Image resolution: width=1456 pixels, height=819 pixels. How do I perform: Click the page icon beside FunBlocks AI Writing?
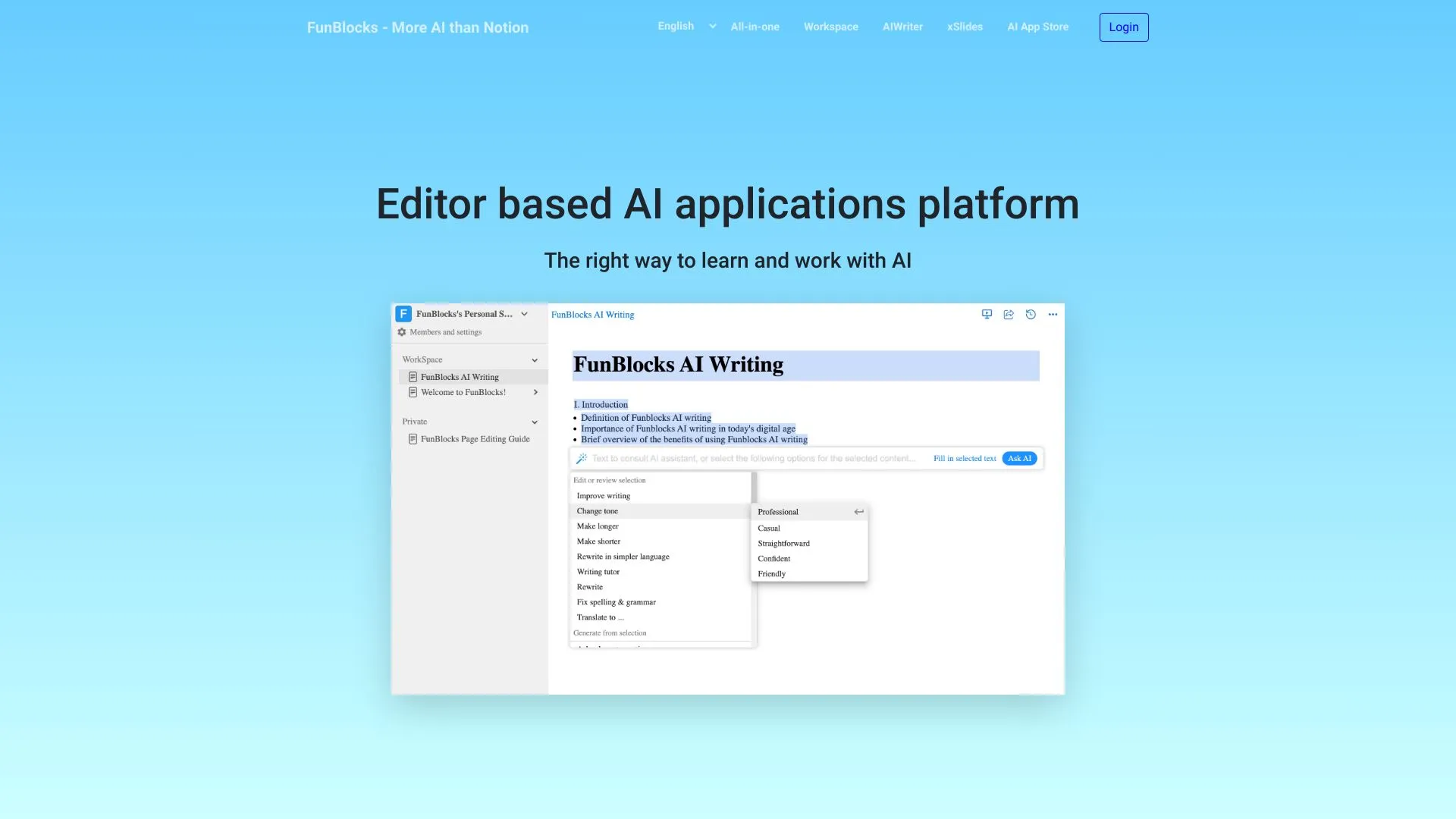[413, 377]
